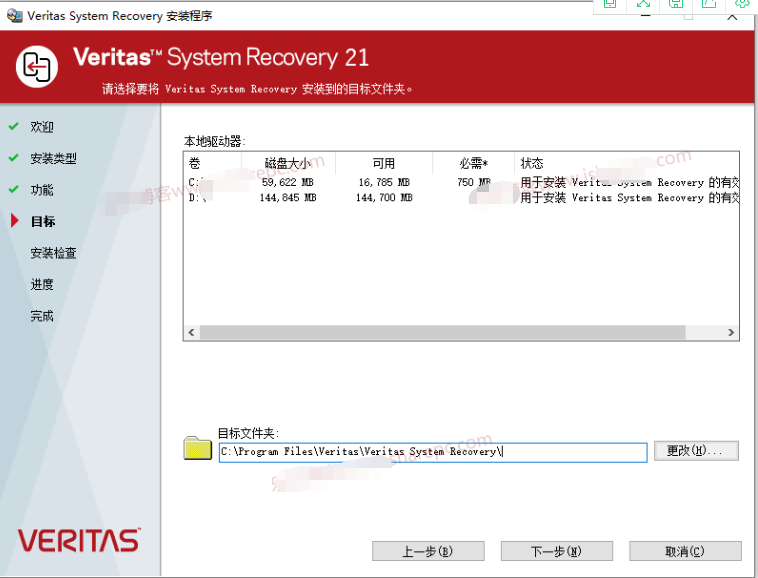This screenshot has width=758, height=578.
Task: Select the 完成 step in the sidebar
Action: click(42, 316)
